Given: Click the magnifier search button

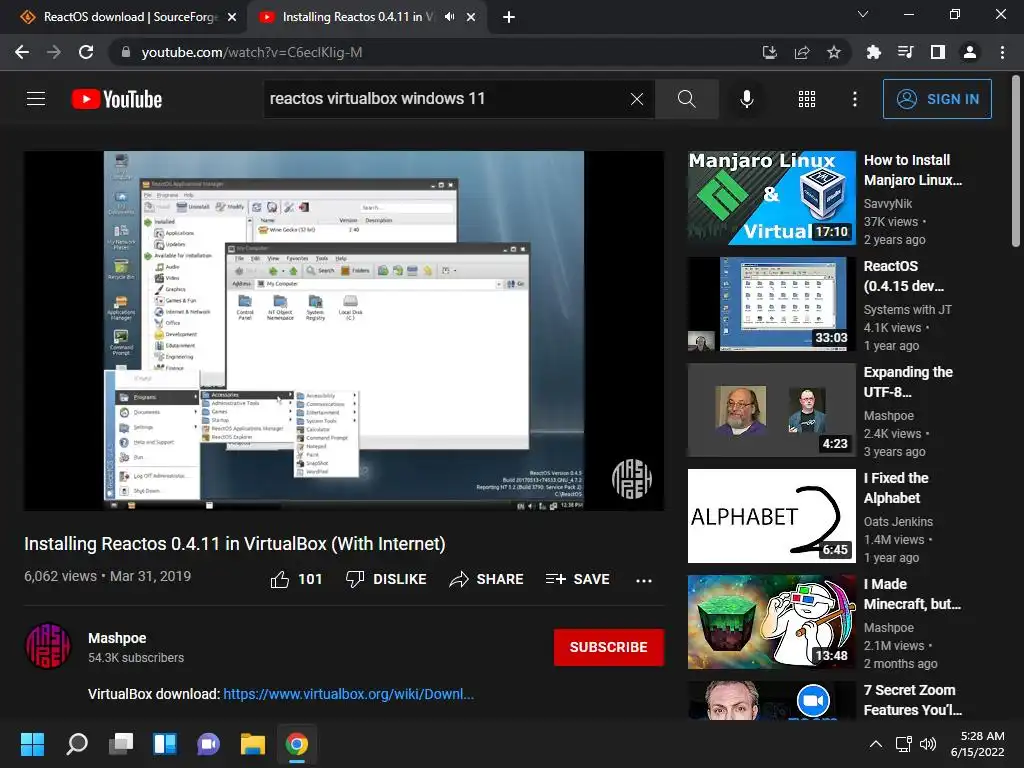Looking at the screenshot, I should click(x=686, y=99).
